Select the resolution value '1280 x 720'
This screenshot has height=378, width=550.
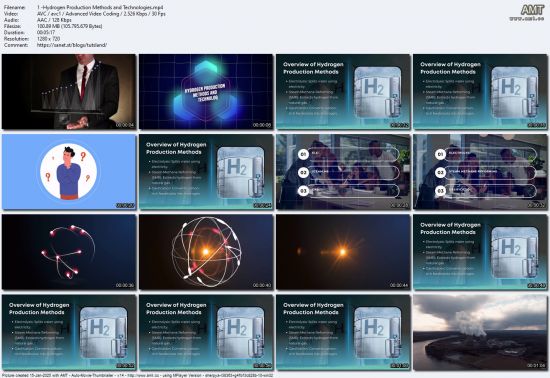coord(48,39)
